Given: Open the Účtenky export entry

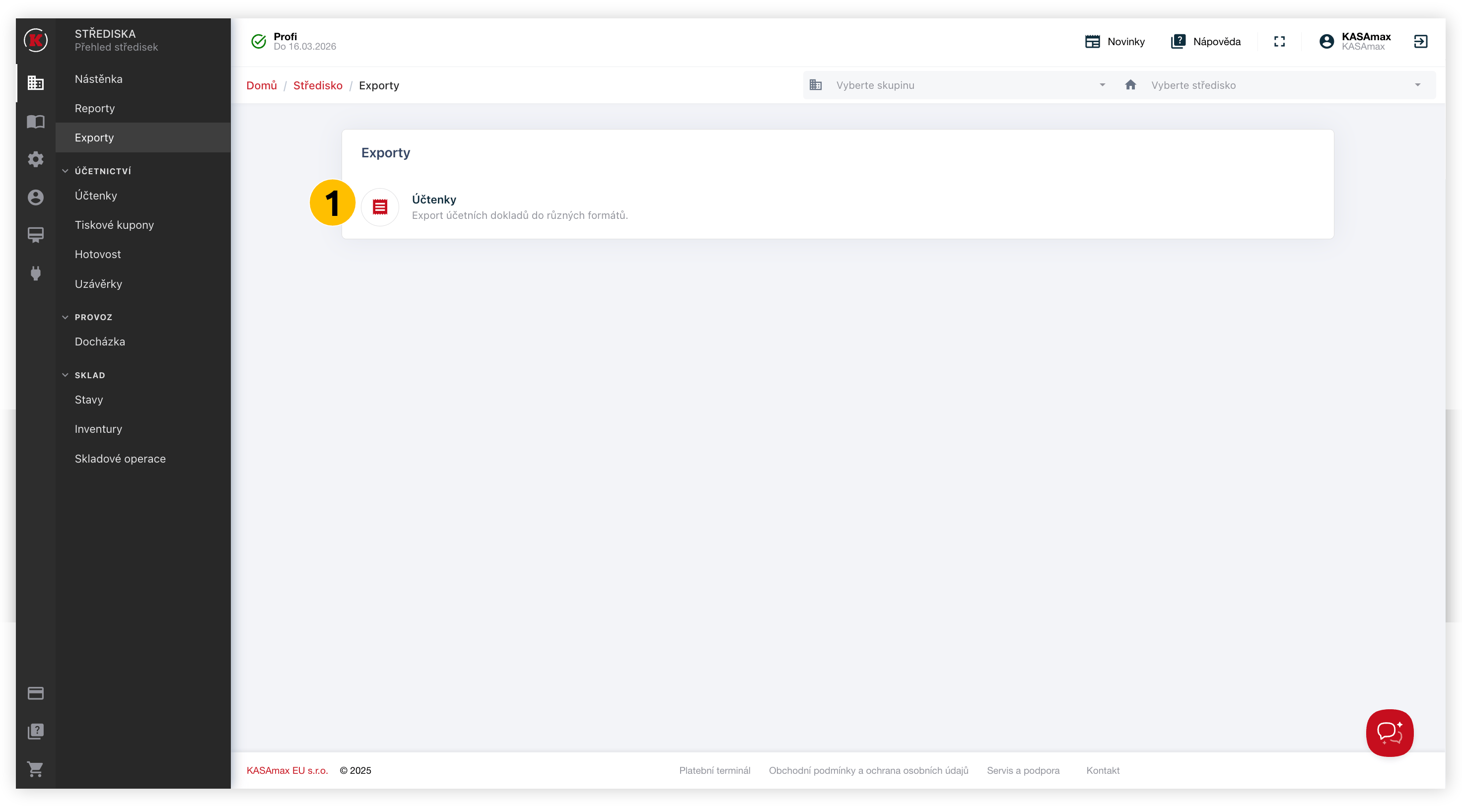Looking at the screenshot, I should pos(837,207).
